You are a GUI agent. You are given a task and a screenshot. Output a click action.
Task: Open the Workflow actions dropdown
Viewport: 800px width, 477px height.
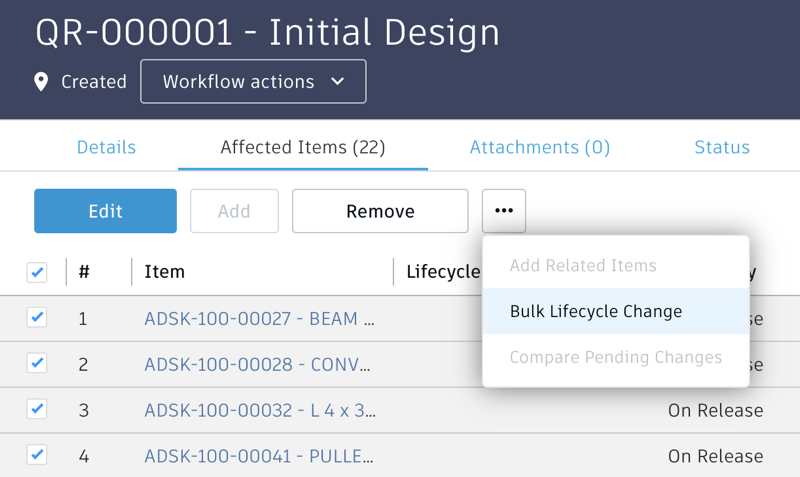[253, 82]
